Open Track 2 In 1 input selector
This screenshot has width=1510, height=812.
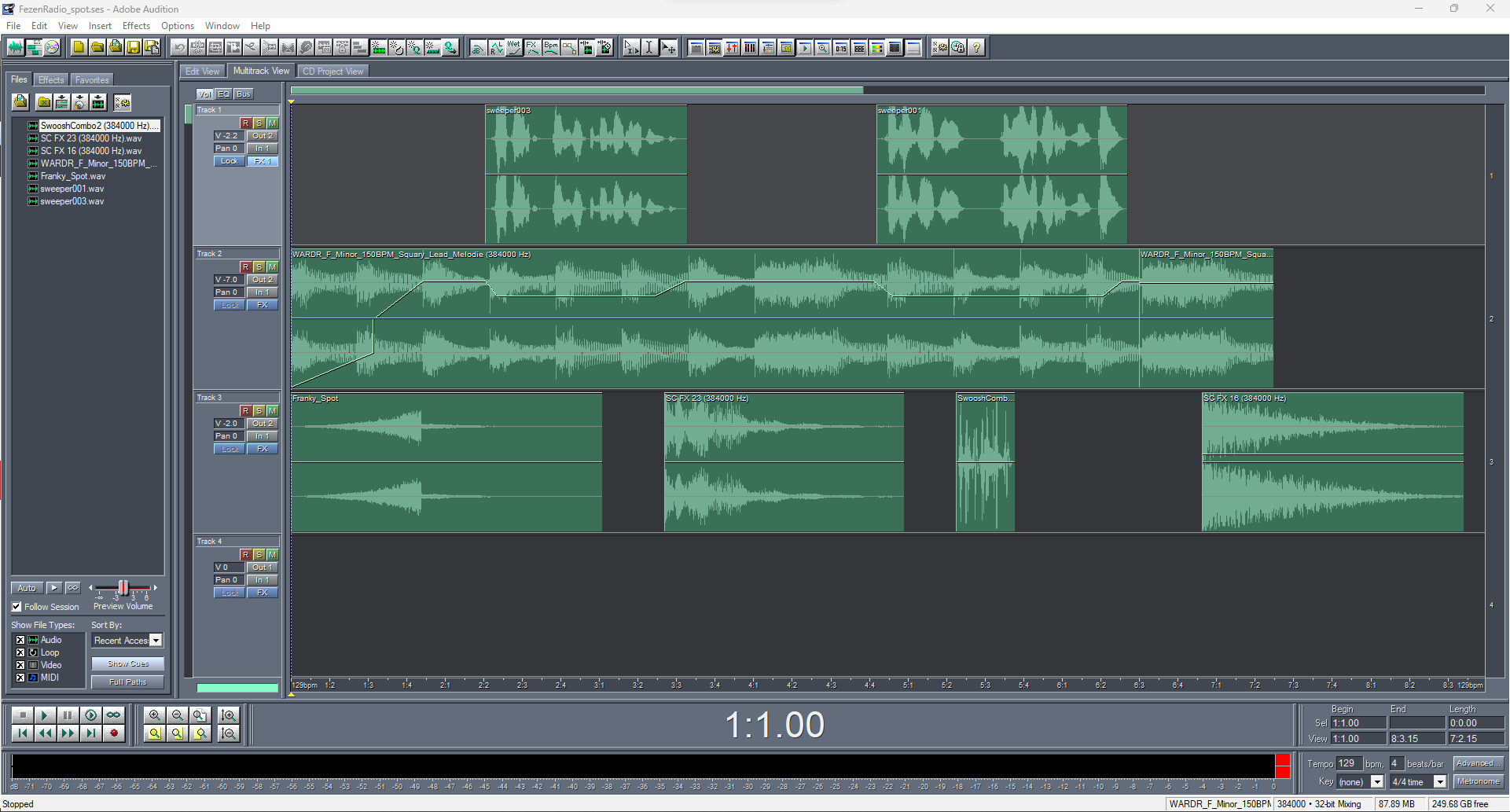pos(263,292)
